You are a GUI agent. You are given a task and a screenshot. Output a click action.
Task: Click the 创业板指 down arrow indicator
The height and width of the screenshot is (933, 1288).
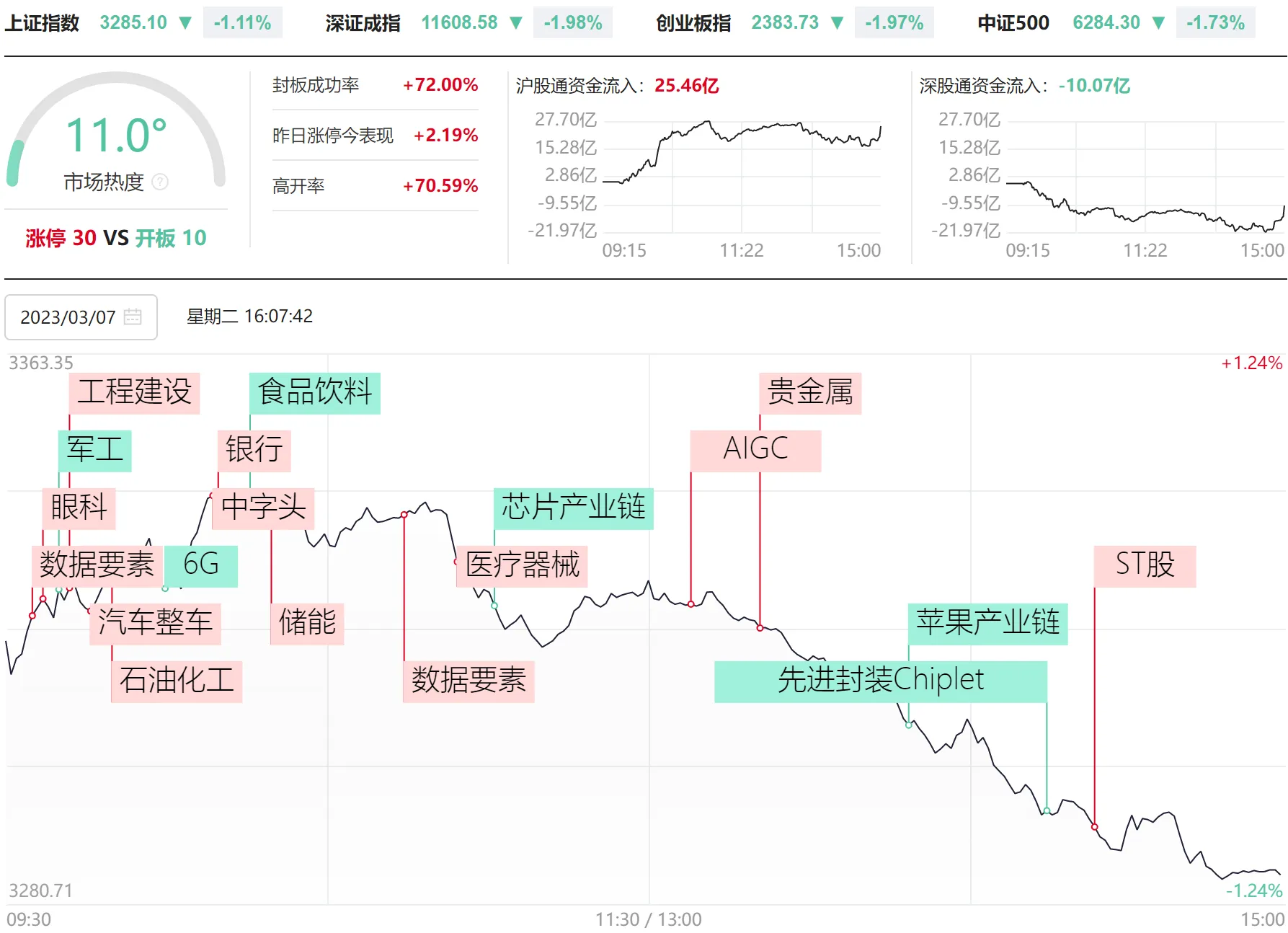[837, 23]
